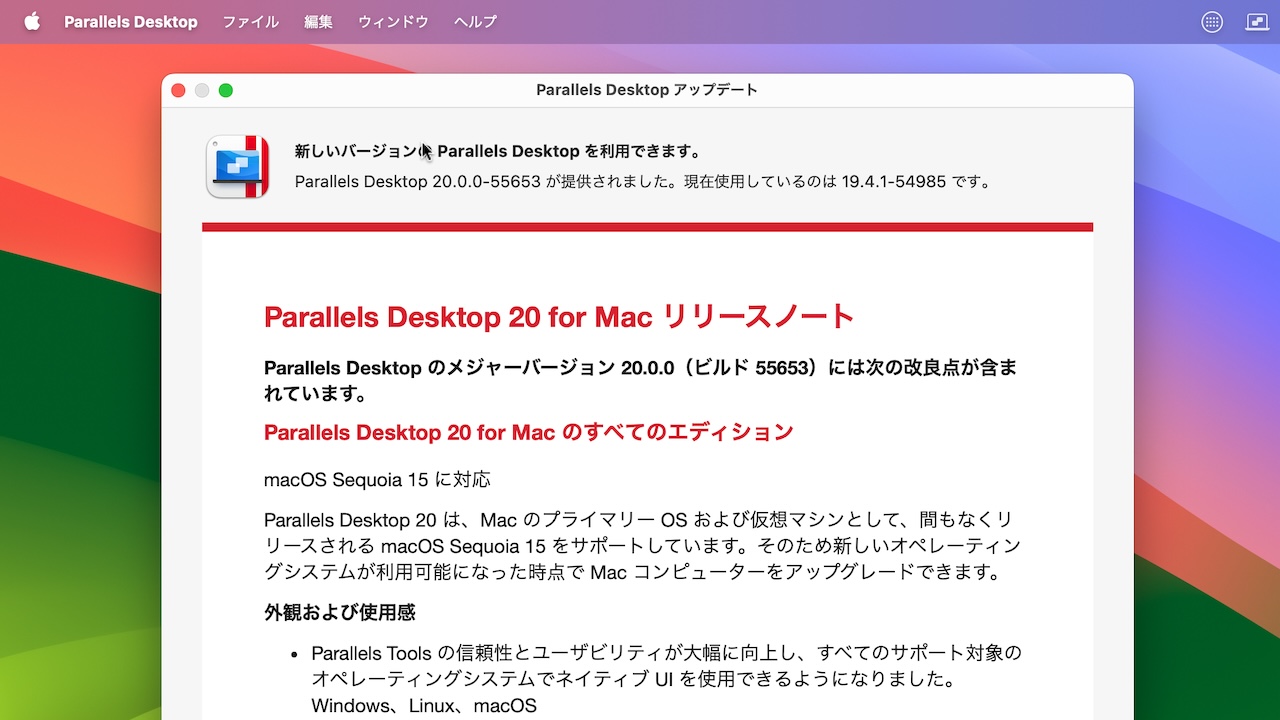The image size is (1280, 720).
Task: Click the Parallels Desktop app icon in update window
Action: (x=237, y=166)
